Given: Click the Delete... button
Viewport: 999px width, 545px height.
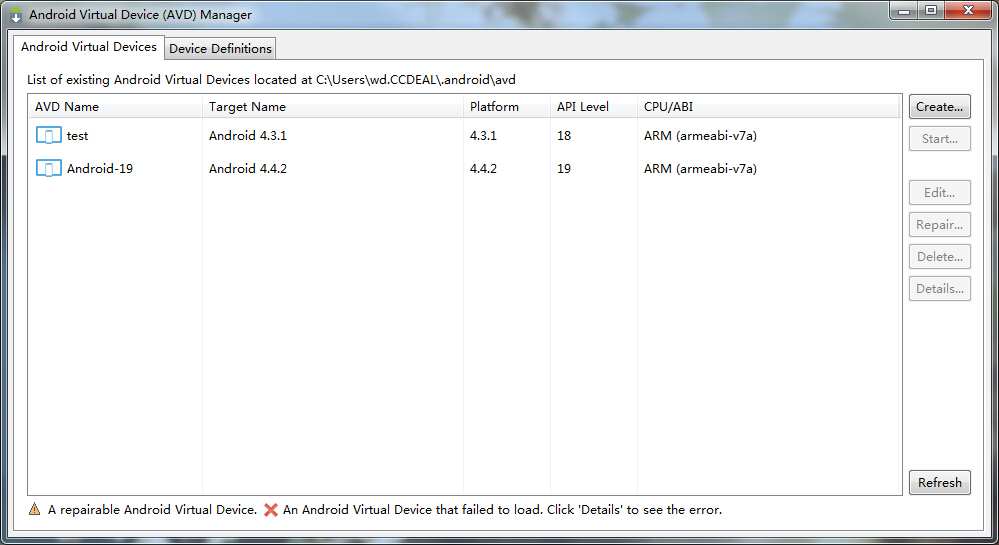Looking at the screenshot, I should click(x=940, y=256).
